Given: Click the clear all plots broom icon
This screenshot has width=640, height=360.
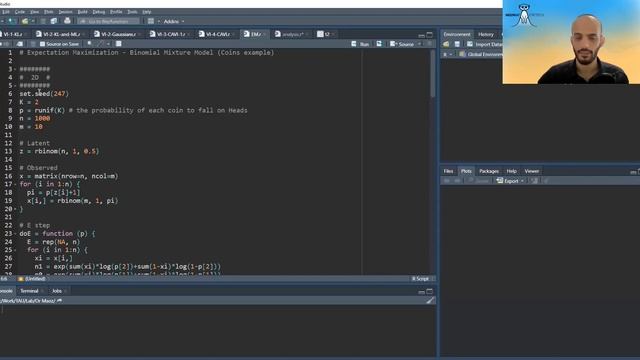Looking at the screenshot, I should [546, 181].
